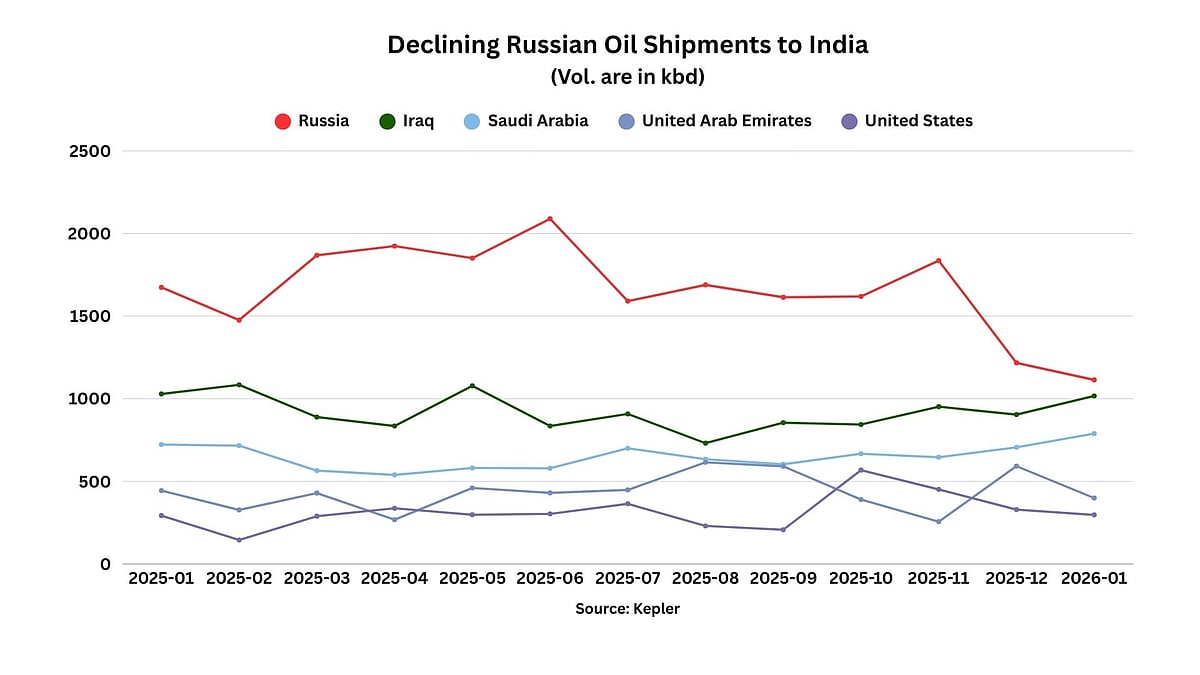1200x675 pixels.
Task: Click the 2025-06 x-axis label
Action: [550, 581]
